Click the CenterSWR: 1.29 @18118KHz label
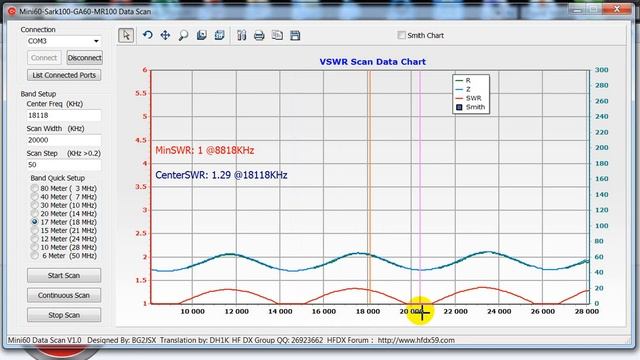 point(221,175)
